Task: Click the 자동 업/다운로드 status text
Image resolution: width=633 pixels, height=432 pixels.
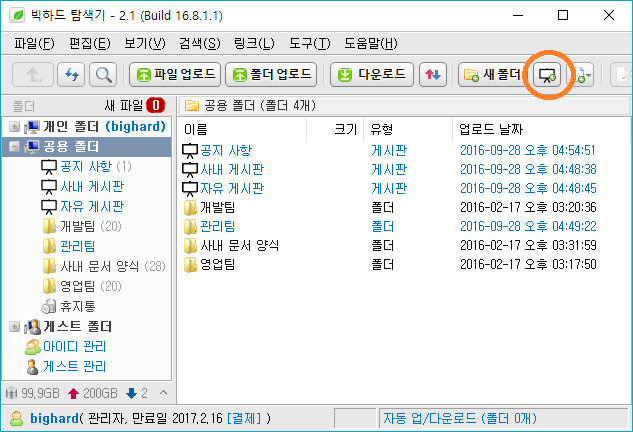Action: pyautogui.click(x=460, y=418)
